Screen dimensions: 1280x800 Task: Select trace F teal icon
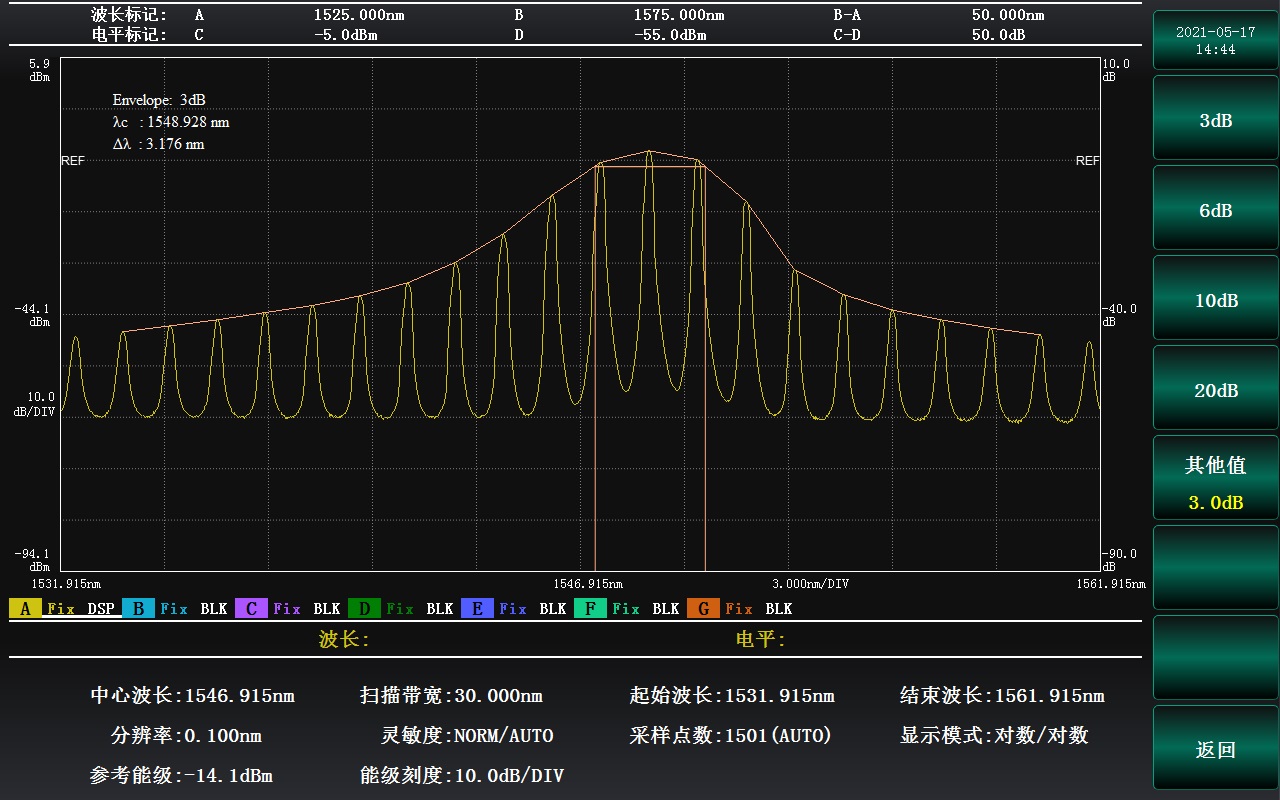(590, 609)
